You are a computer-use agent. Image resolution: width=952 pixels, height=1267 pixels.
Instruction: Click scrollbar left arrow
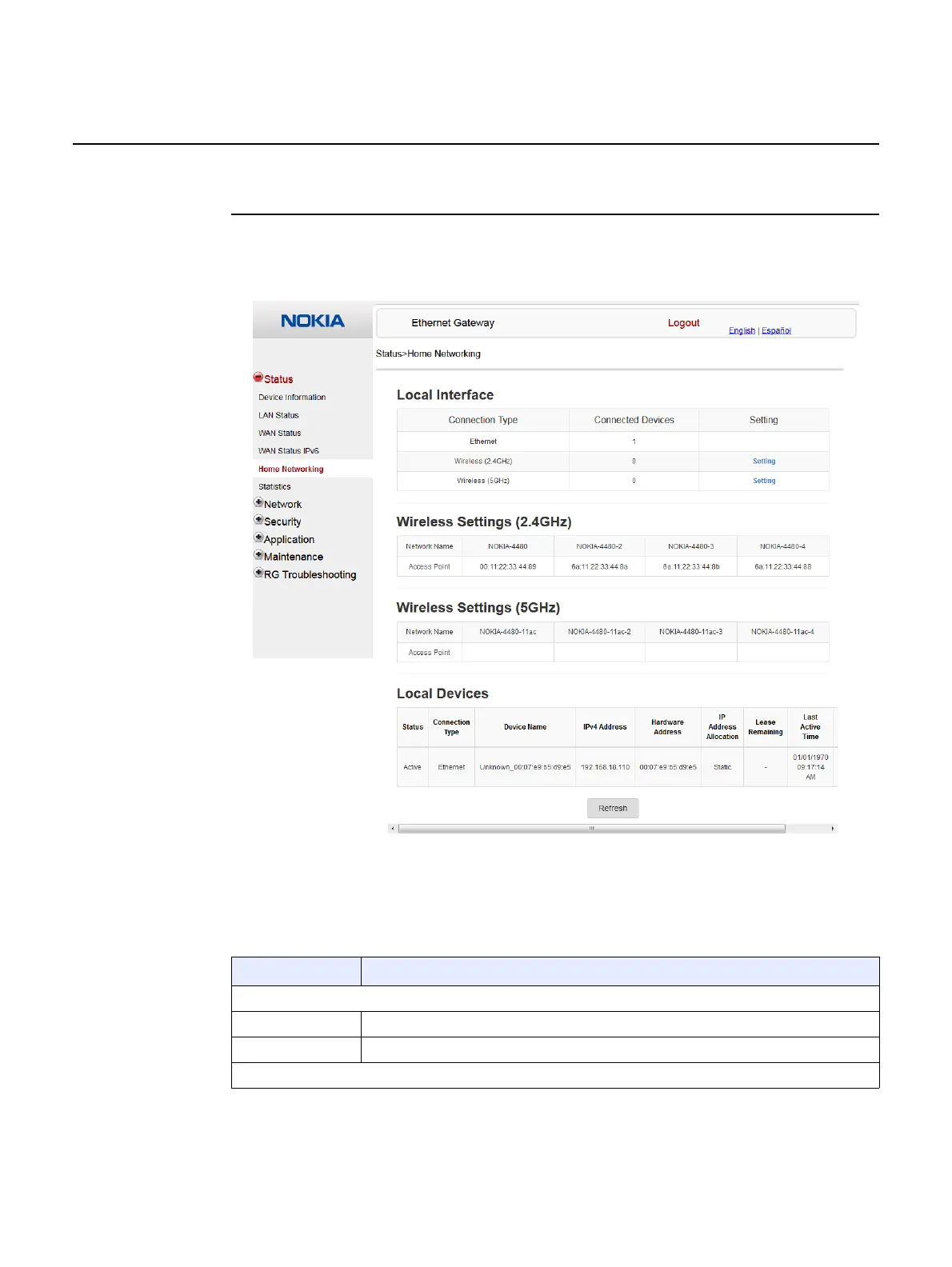[392, 829]
